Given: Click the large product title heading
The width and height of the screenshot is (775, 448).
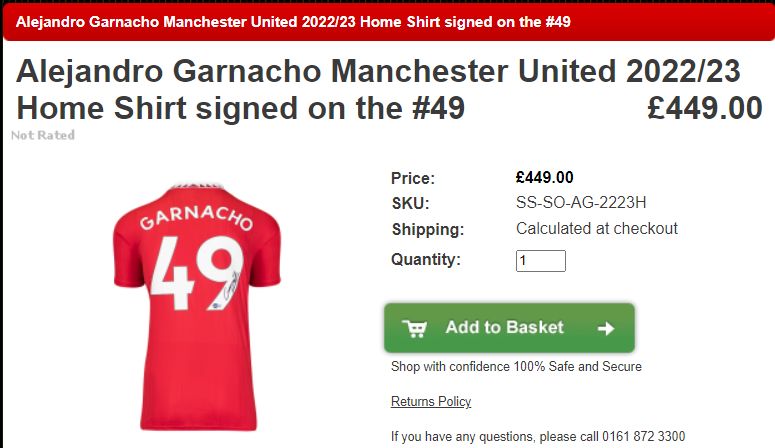Looking at the screenshot, I should (378, 90).
